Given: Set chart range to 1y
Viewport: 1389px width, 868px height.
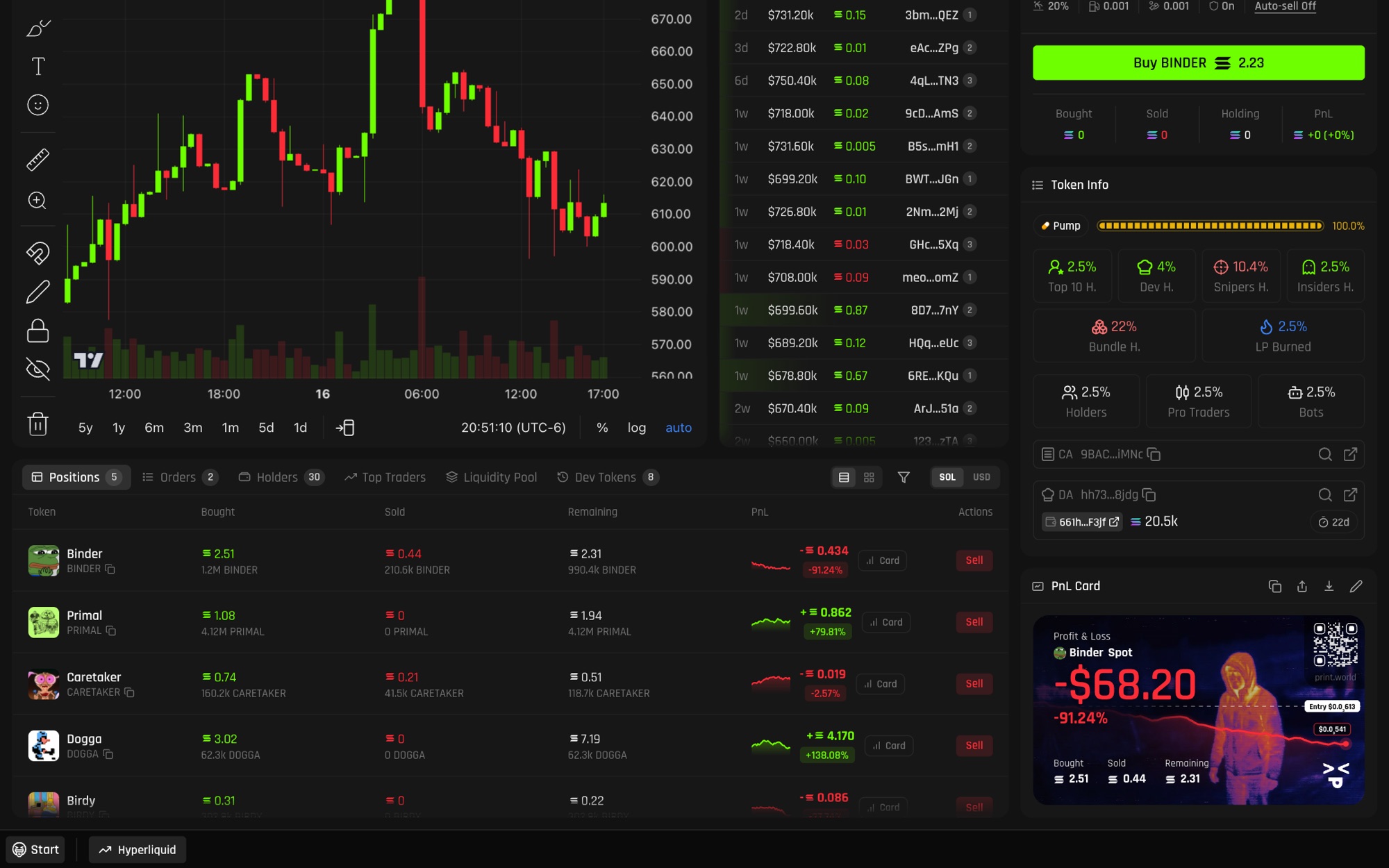Looking at the screenshot, I should pyautogui.click(x=119, y=428).
